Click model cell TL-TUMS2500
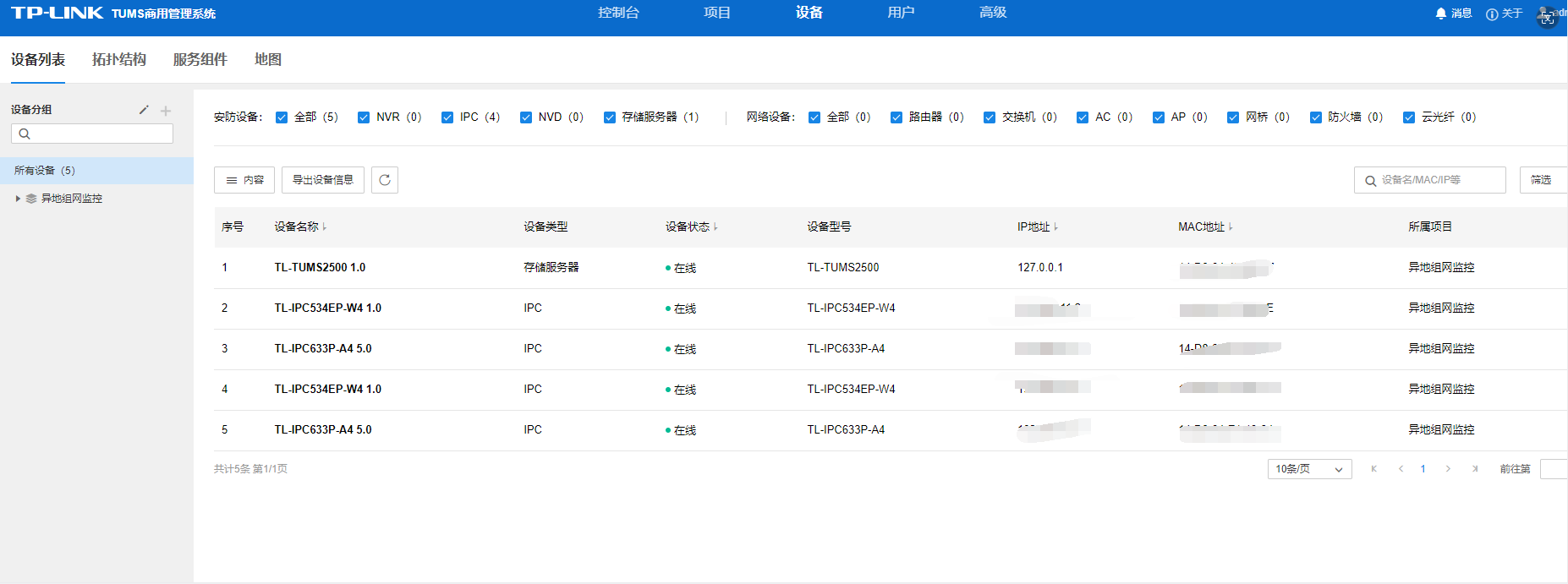 pyautogui.click(x=843, y=268)
